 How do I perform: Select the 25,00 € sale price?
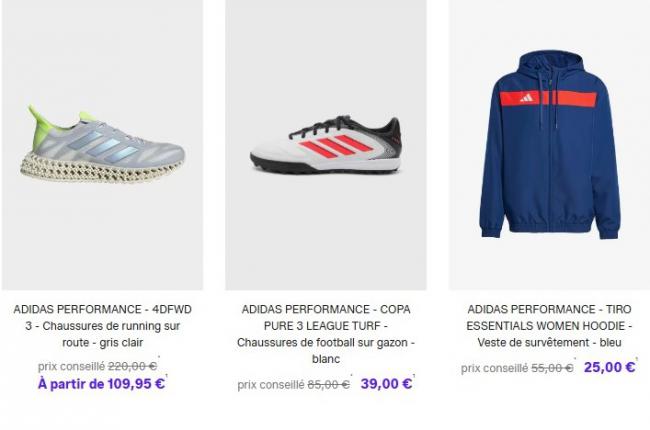coord(609,367)
